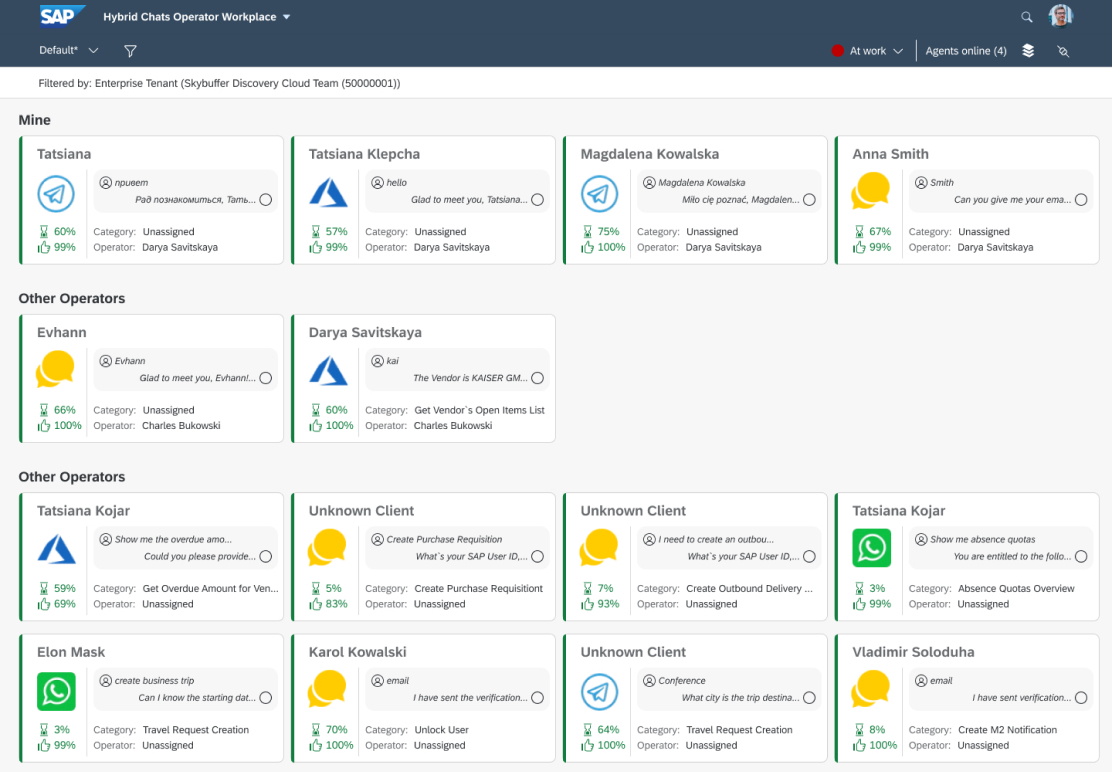Click the 'Create M2 Notification' category text
This screenshot has width=1112, height=772.
point(1007,729)
